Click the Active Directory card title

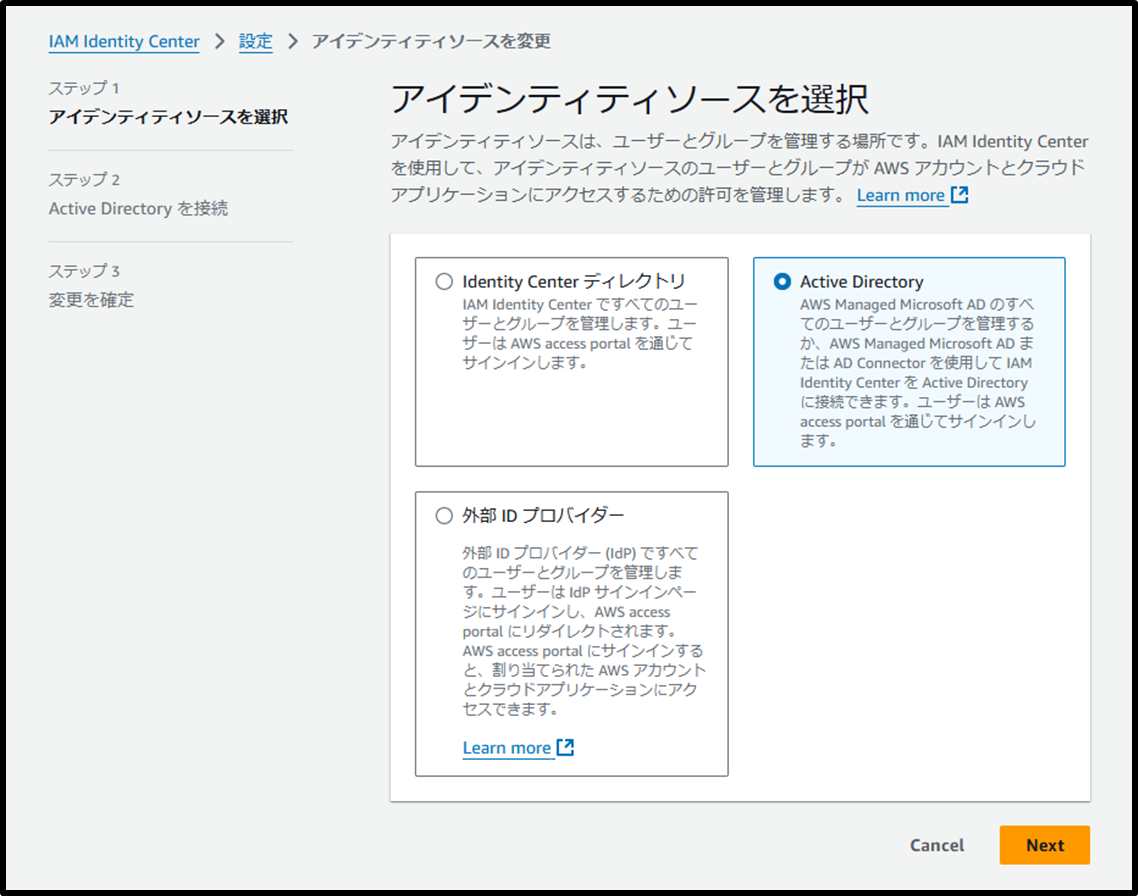point(861,281)
